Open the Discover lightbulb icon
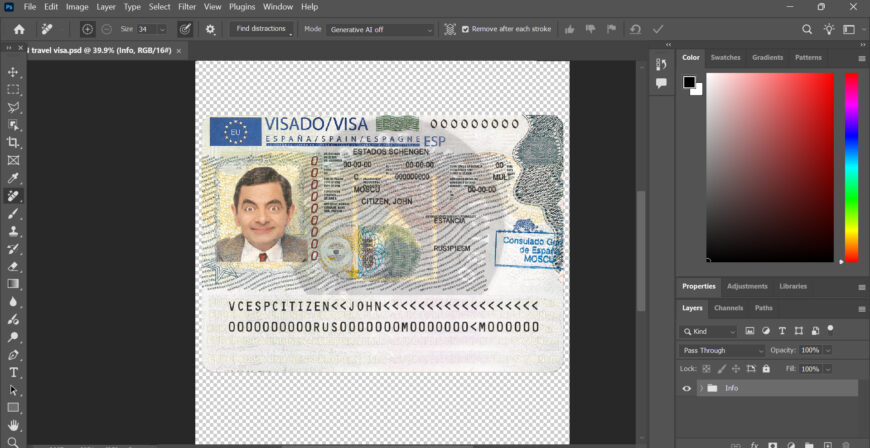 pyautogui.click(x=828, y=29)
